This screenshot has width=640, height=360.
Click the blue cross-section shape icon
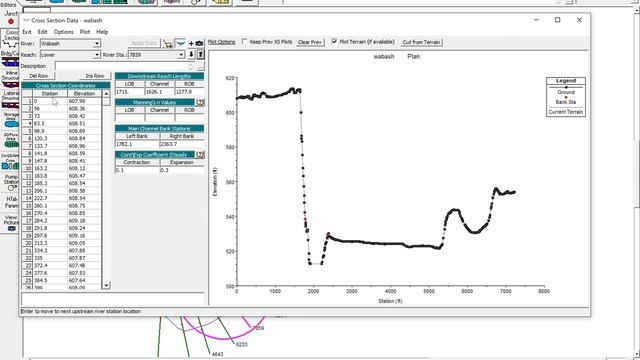click(x=180, y=43)
